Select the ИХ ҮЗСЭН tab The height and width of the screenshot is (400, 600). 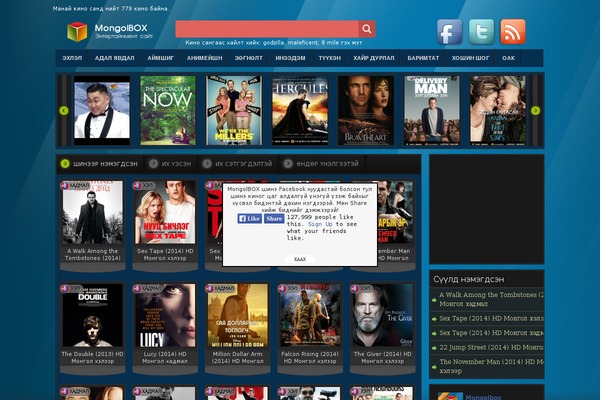pos(170,164)
